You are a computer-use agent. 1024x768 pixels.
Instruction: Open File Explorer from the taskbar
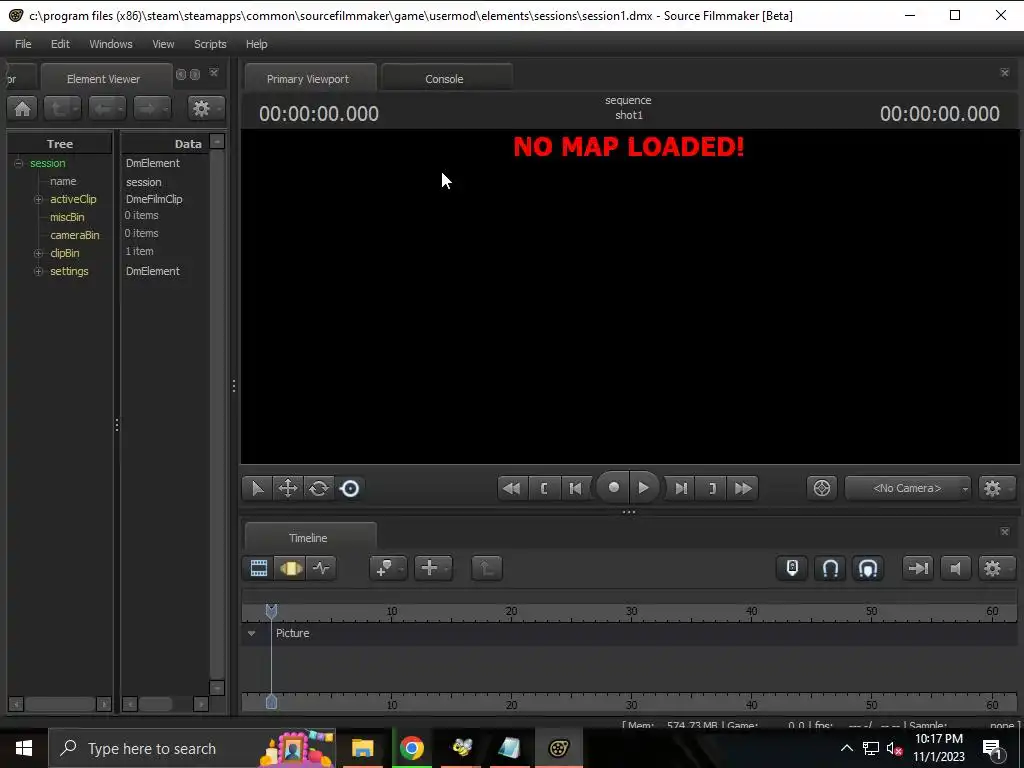362,748
